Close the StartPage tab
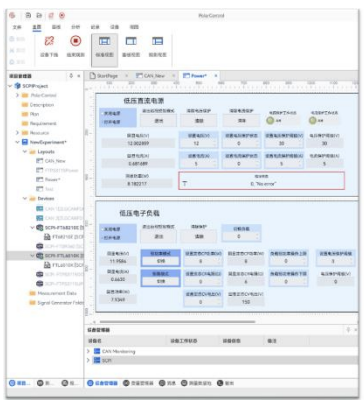 (x=126, y=76)
